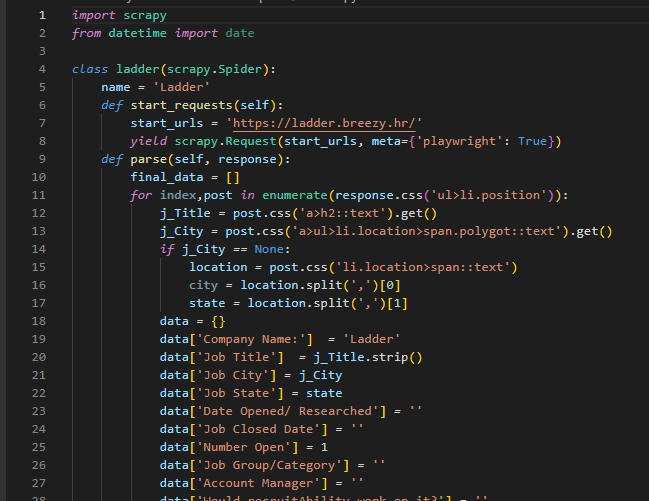Click the True keyword in scrapy.Request call
This screenshot has width=649, height=501.
pos(532,141)
